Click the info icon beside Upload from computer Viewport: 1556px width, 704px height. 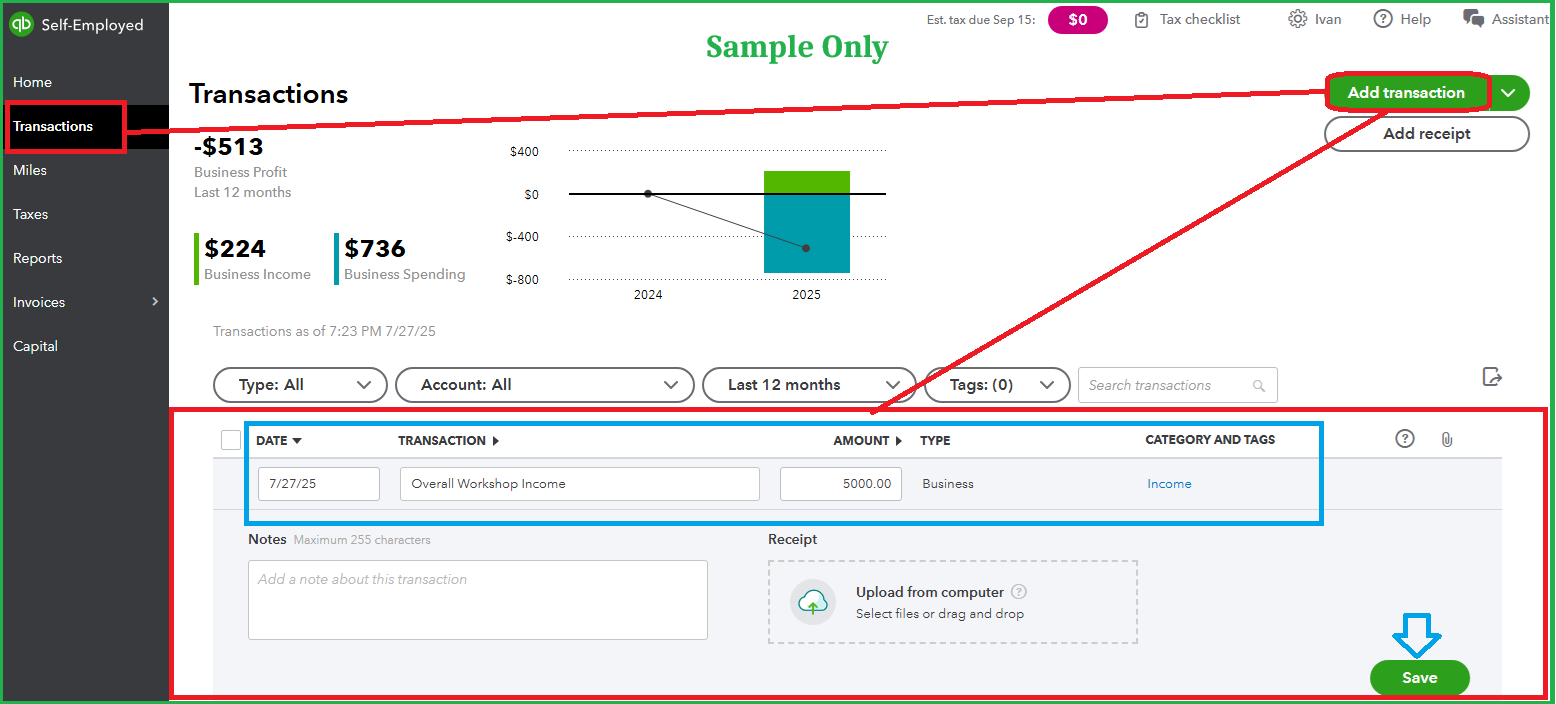pos(1019,592)
